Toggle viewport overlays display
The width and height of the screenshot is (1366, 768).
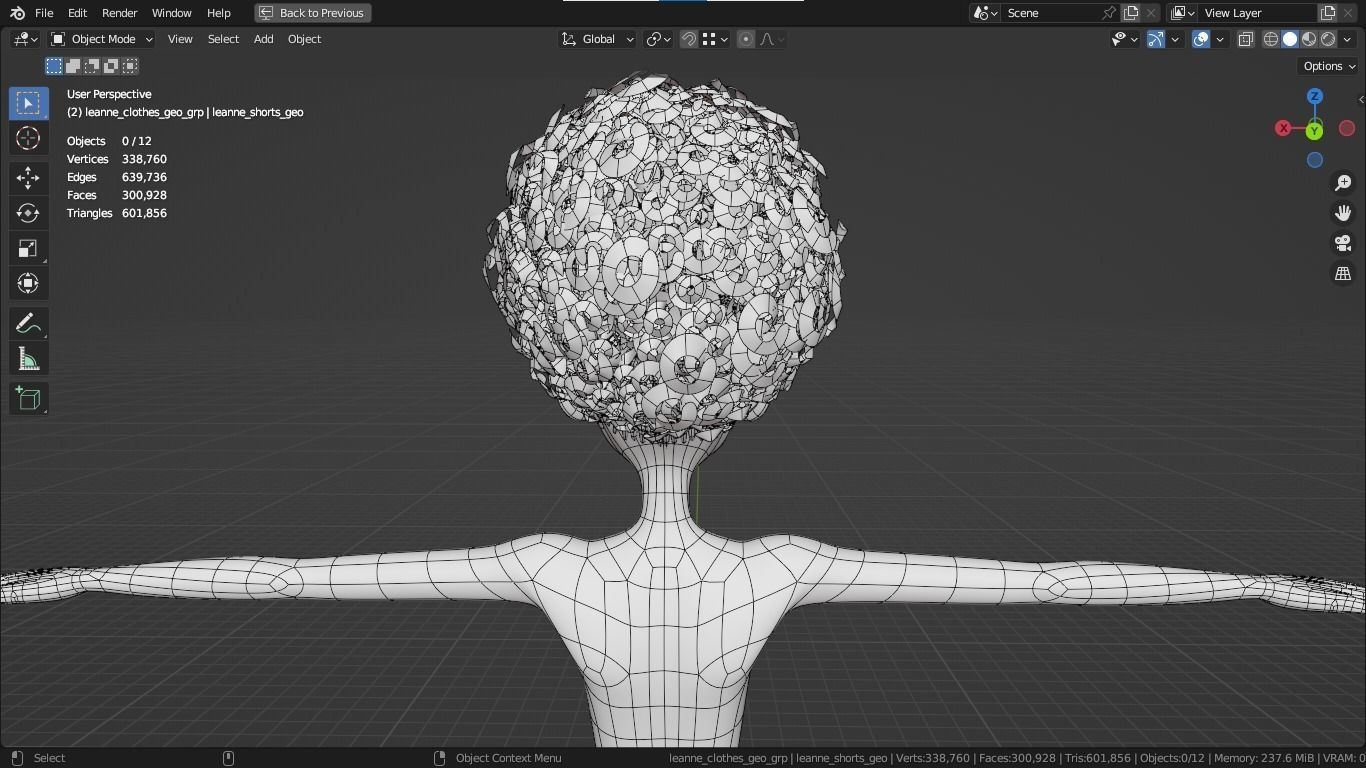1201,39
